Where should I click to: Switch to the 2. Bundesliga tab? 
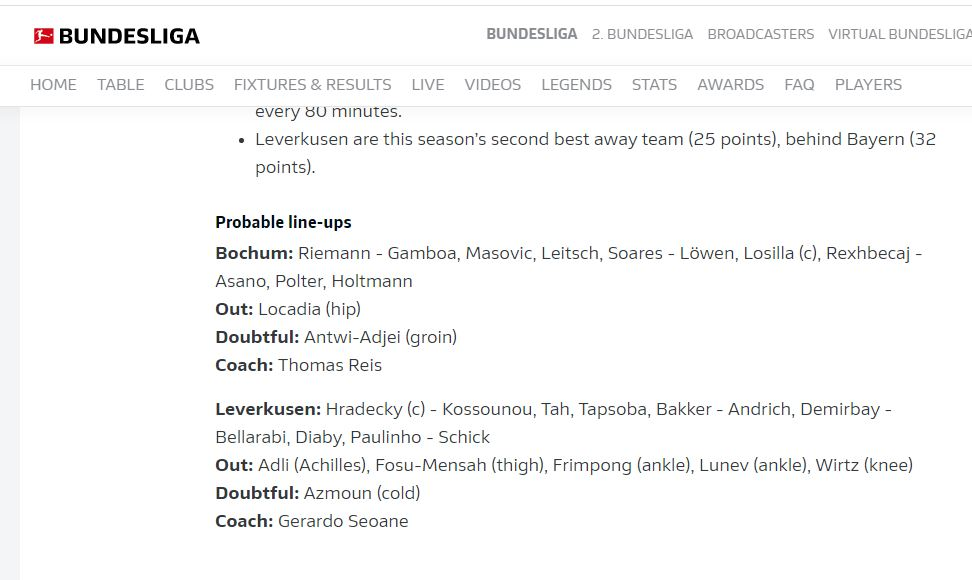tap(642, 34)
